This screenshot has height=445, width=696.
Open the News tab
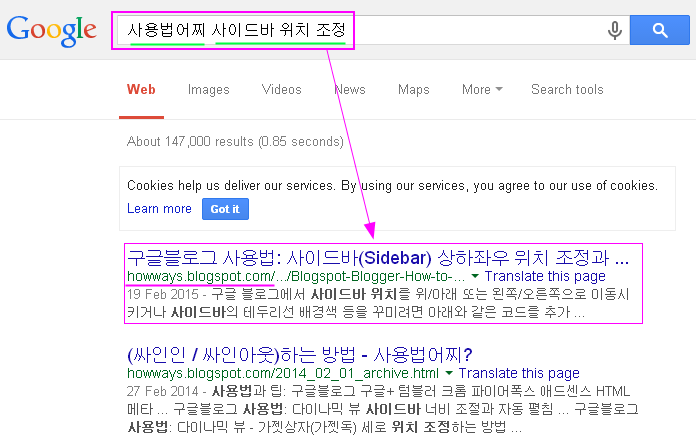tap(350, 90)
